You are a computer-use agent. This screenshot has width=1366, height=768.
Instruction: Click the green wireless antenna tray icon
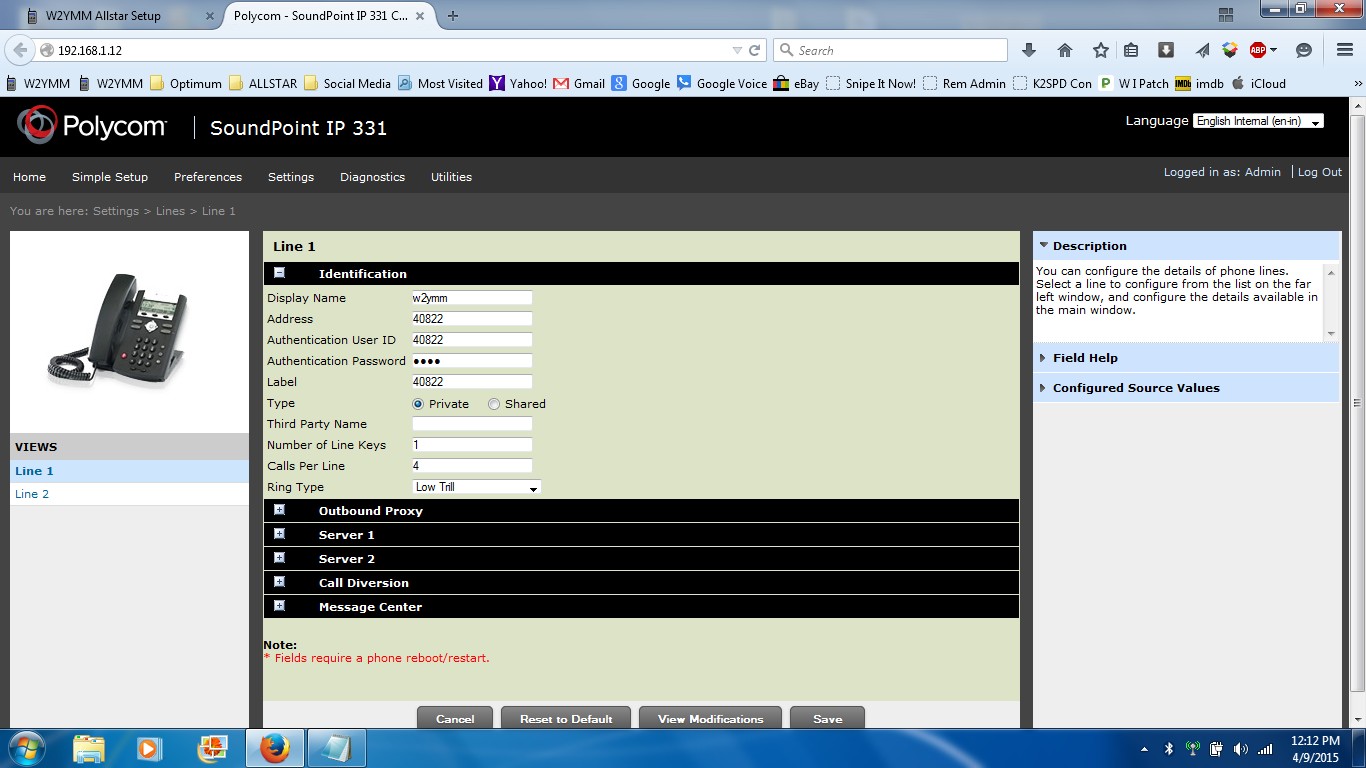[1193, 749]
